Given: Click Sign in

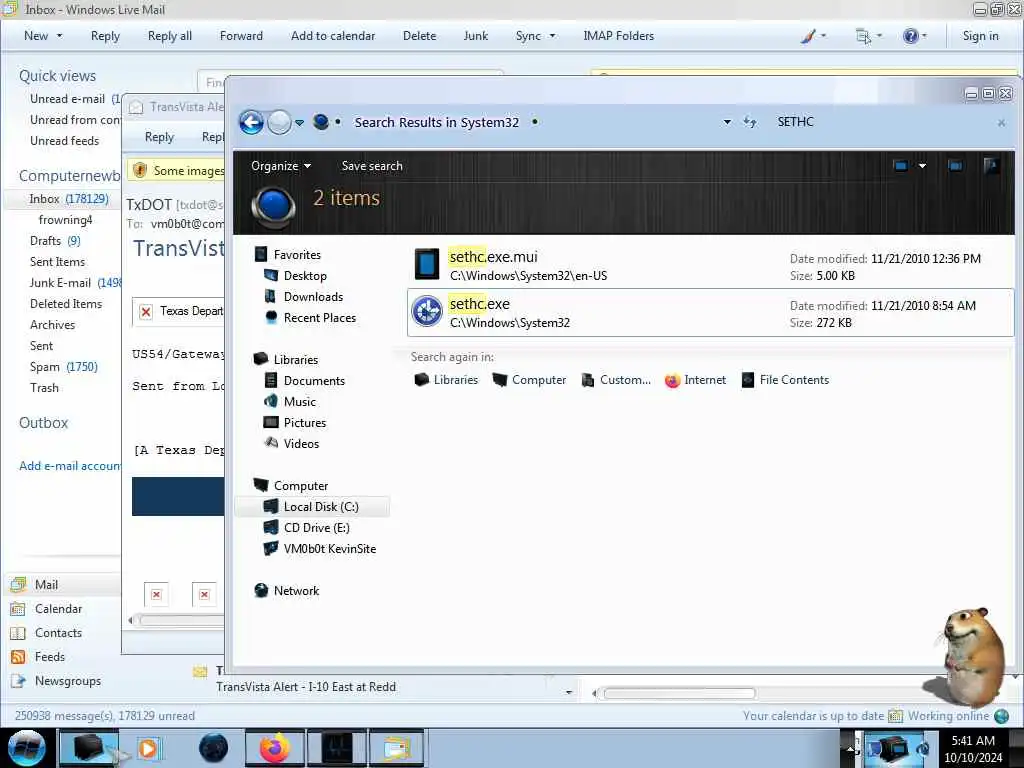Looking at the screenshot, I should pos(980,36).
